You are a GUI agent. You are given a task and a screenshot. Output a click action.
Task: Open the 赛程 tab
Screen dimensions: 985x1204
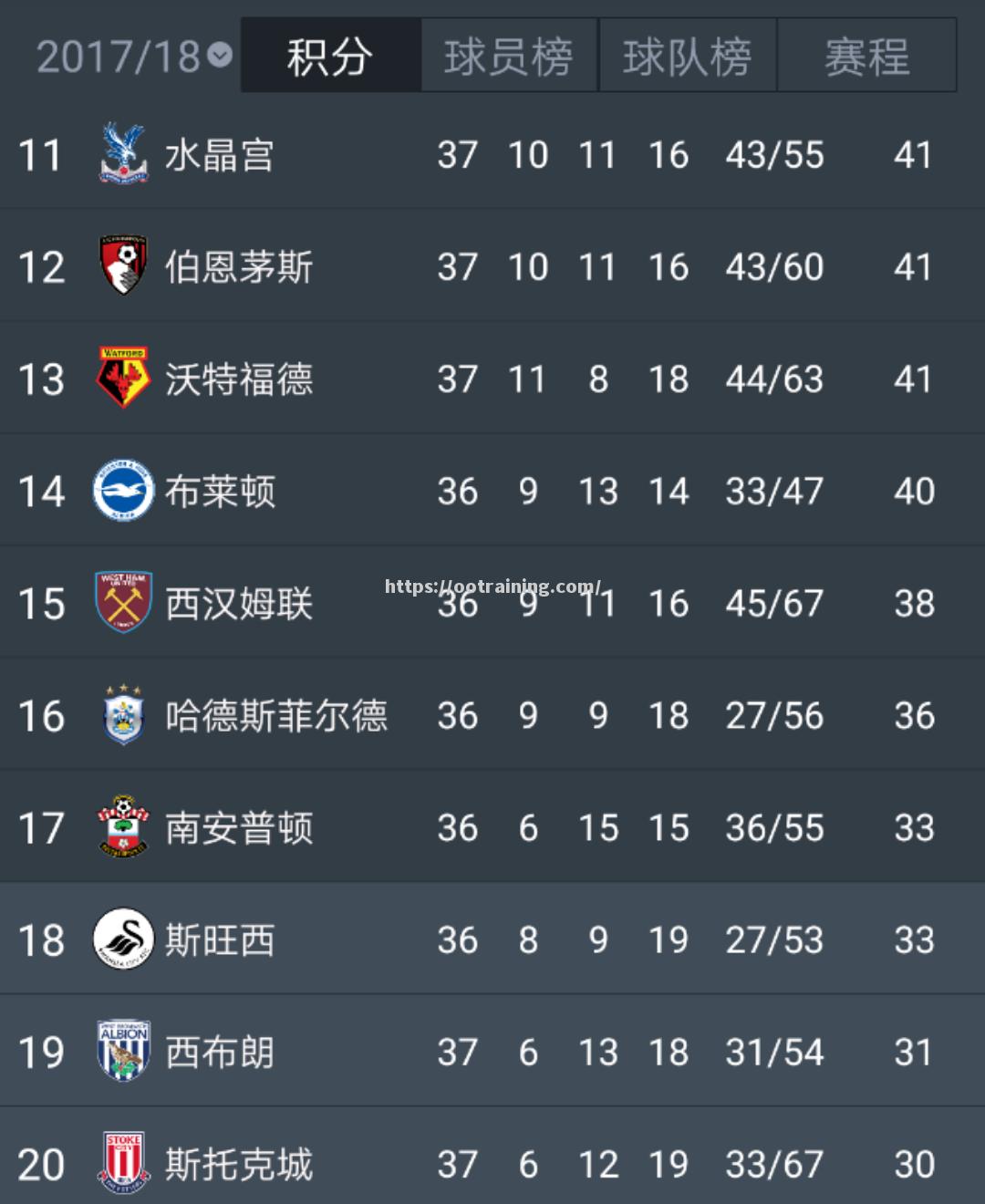coord(866,56)
